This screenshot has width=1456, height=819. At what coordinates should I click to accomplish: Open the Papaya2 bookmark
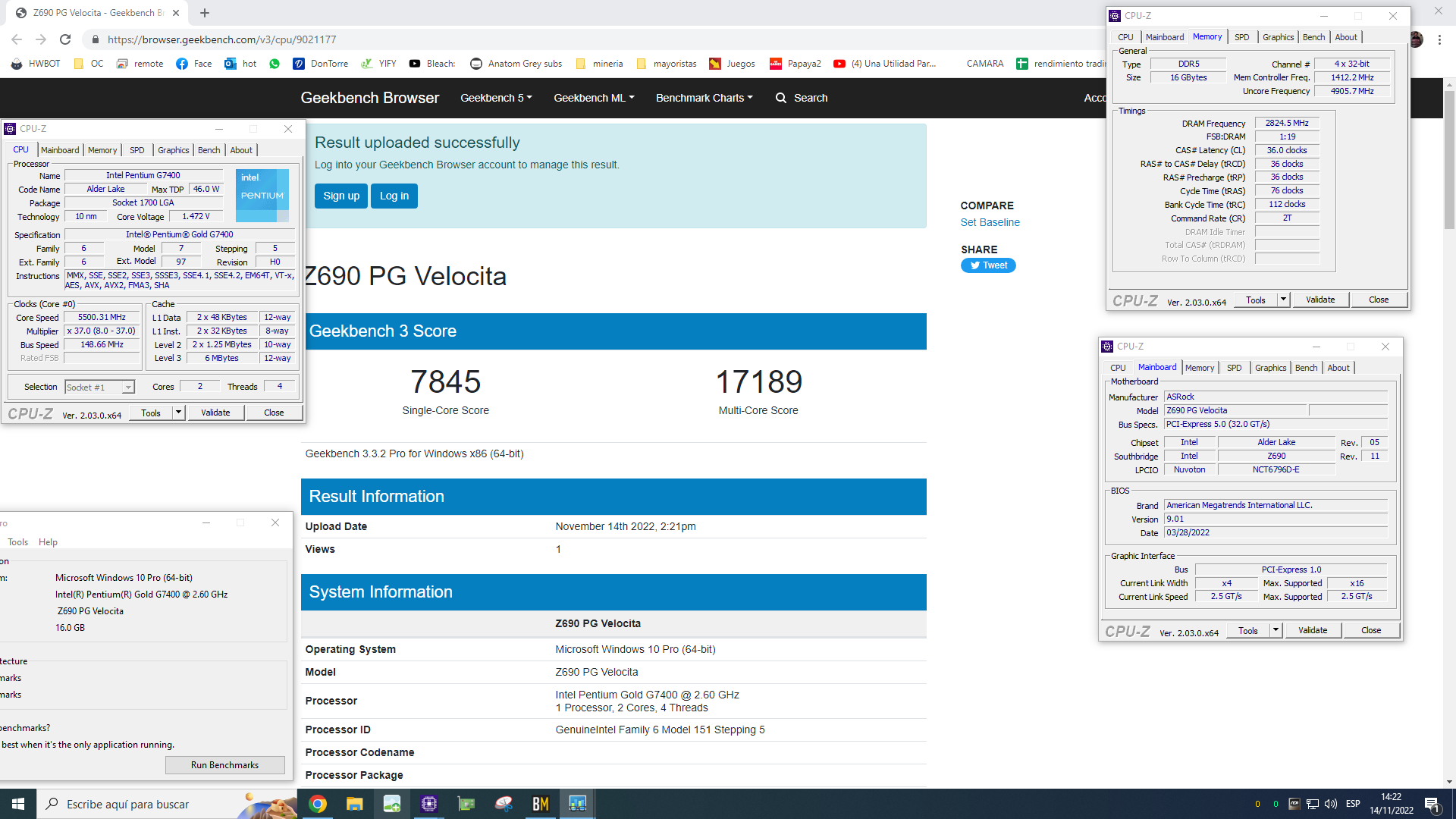(795, 64)
